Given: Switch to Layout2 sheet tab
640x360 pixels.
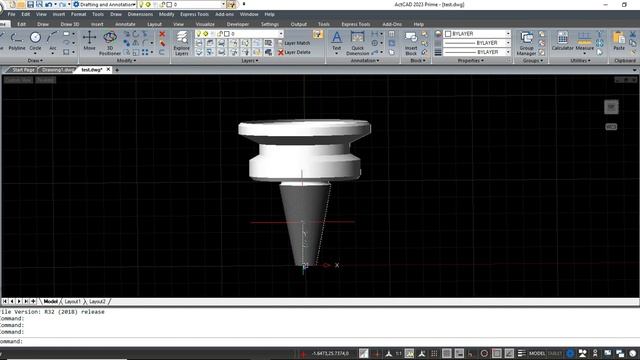Looking at the screenshot, I should click(97, 302).
